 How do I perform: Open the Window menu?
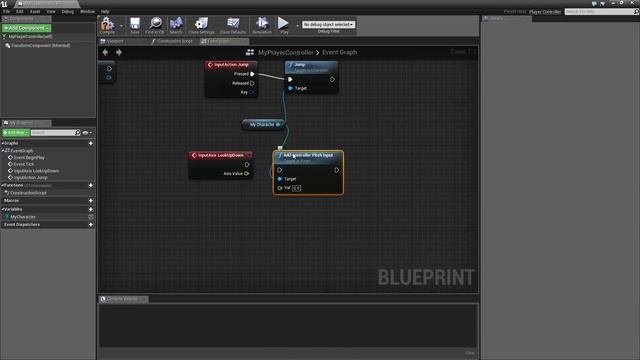click(87, 11)
